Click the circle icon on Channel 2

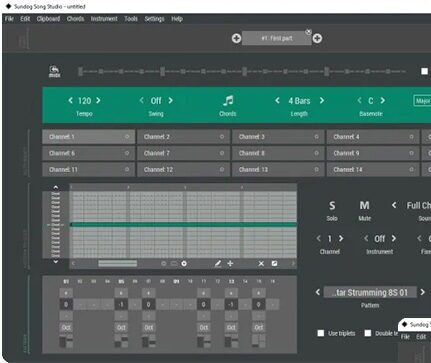(x=222, y=137)
